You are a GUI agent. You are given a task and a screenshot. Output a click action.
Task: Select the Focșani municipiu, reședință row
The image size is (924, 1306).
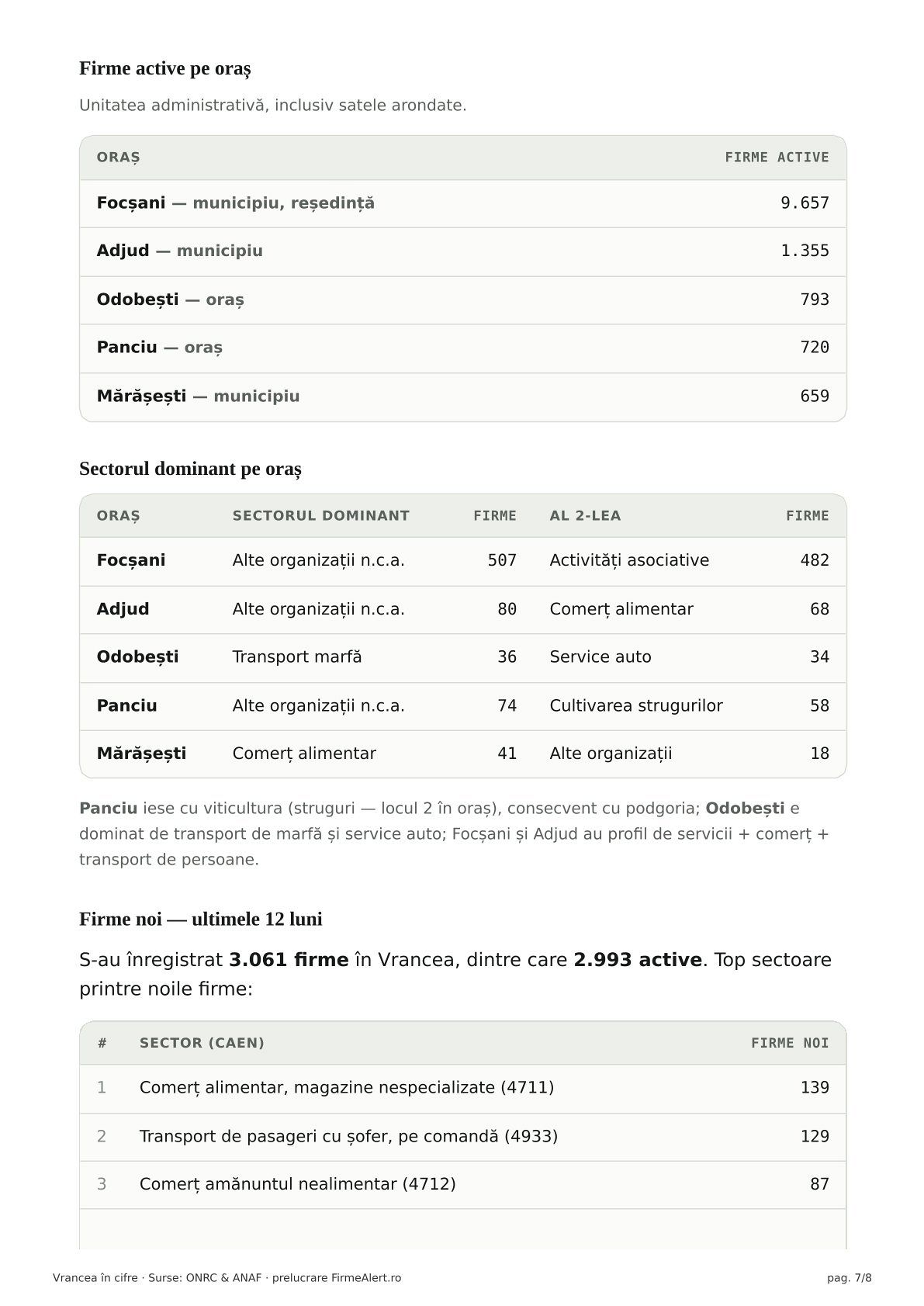point(462,203)
